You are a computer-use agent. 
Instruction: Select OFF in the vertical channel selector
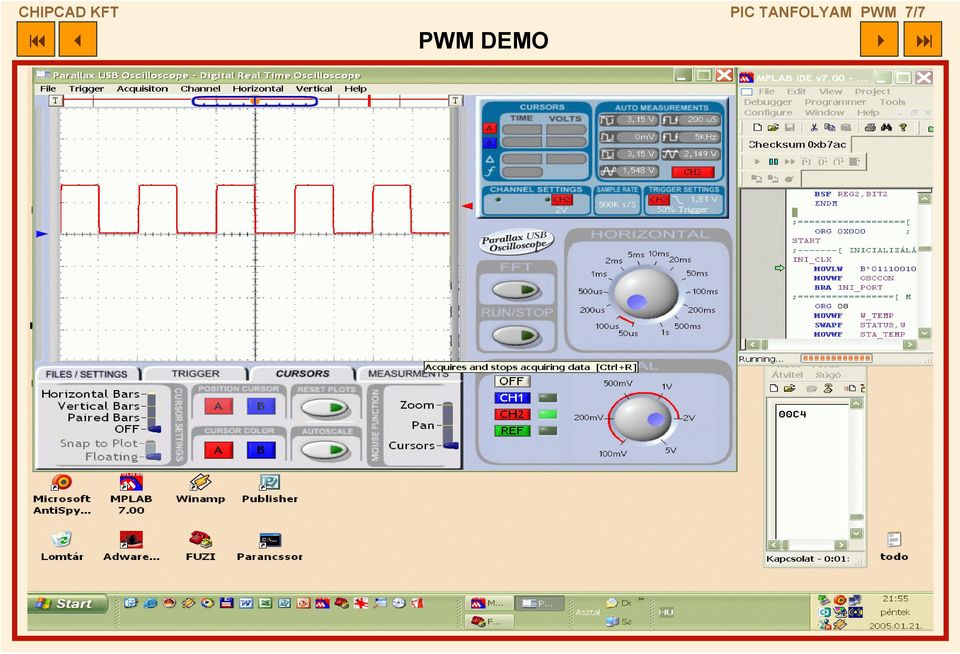(512, 382)
